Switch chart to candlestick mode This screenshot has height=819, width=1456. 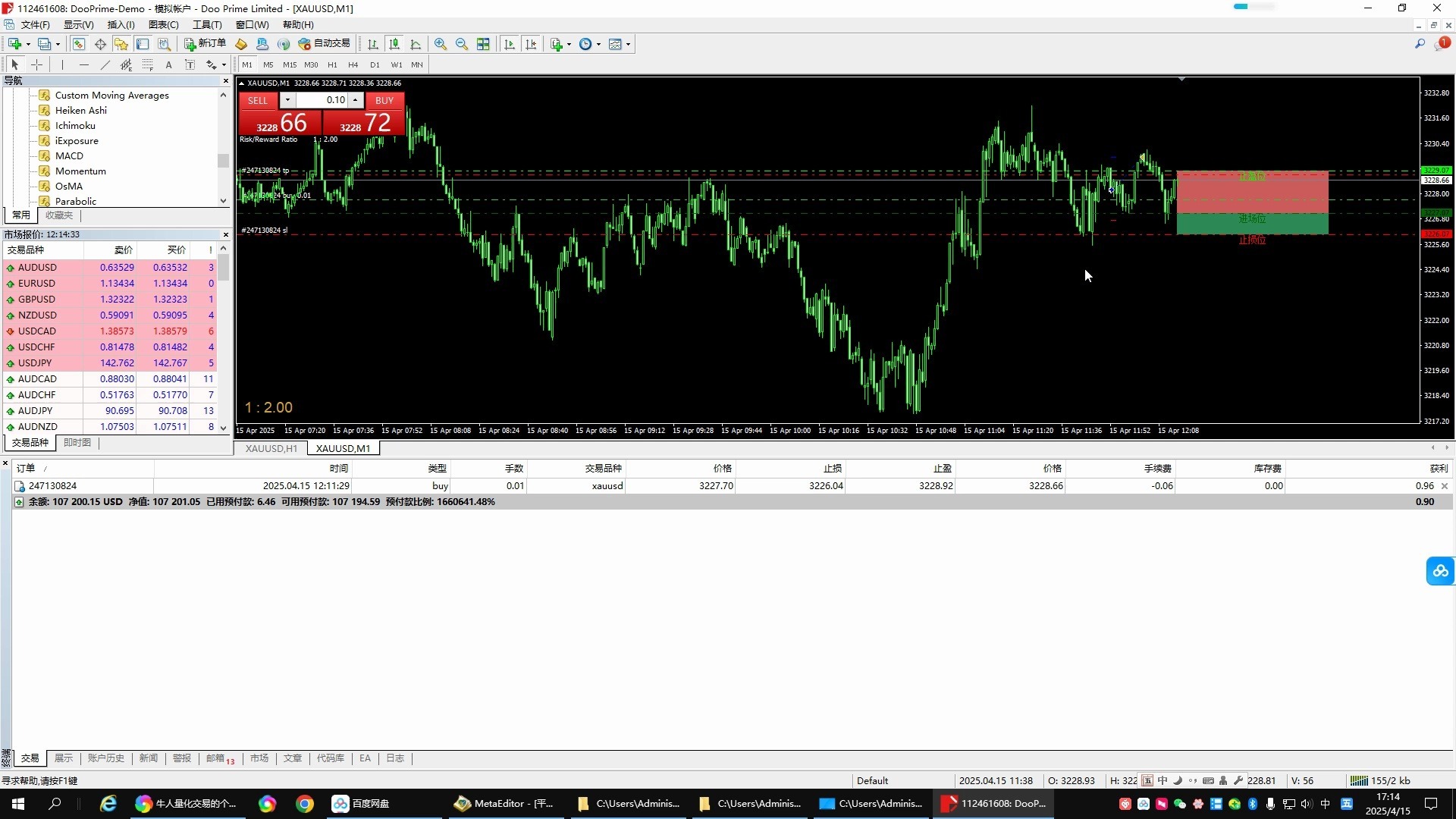[394, 44]
